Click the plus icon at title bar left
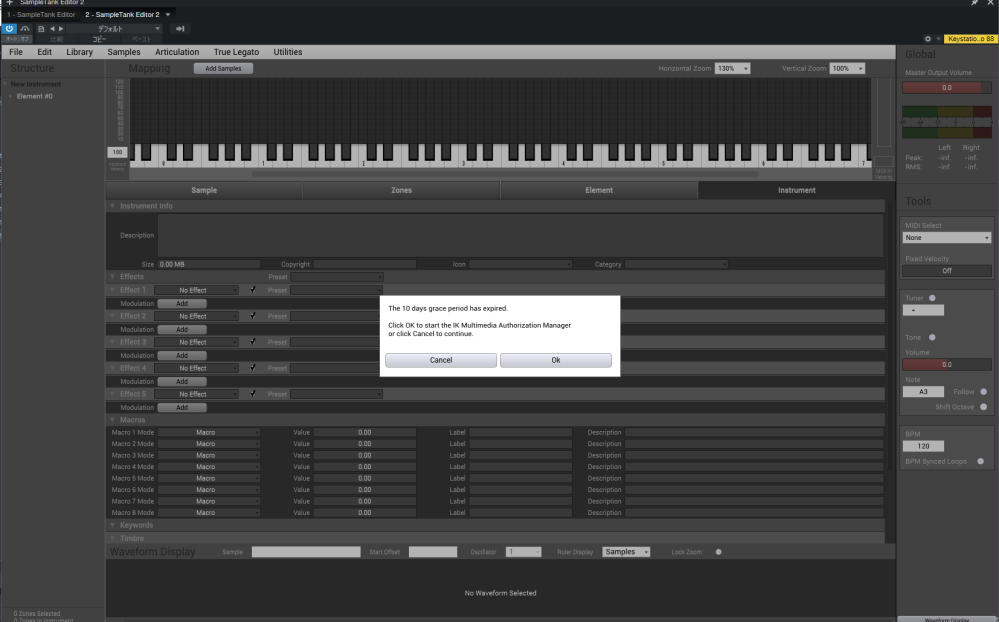The image size is (999, 622). 9,3
